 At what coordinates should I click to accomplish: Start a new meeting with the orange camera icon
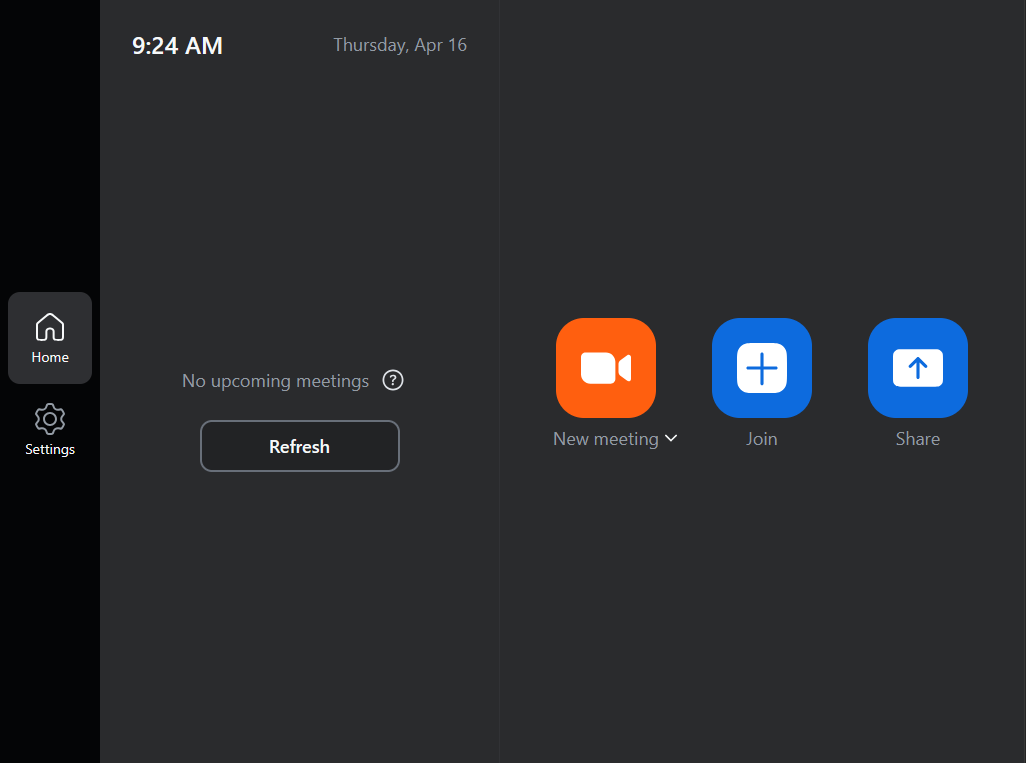coord(605,368)
